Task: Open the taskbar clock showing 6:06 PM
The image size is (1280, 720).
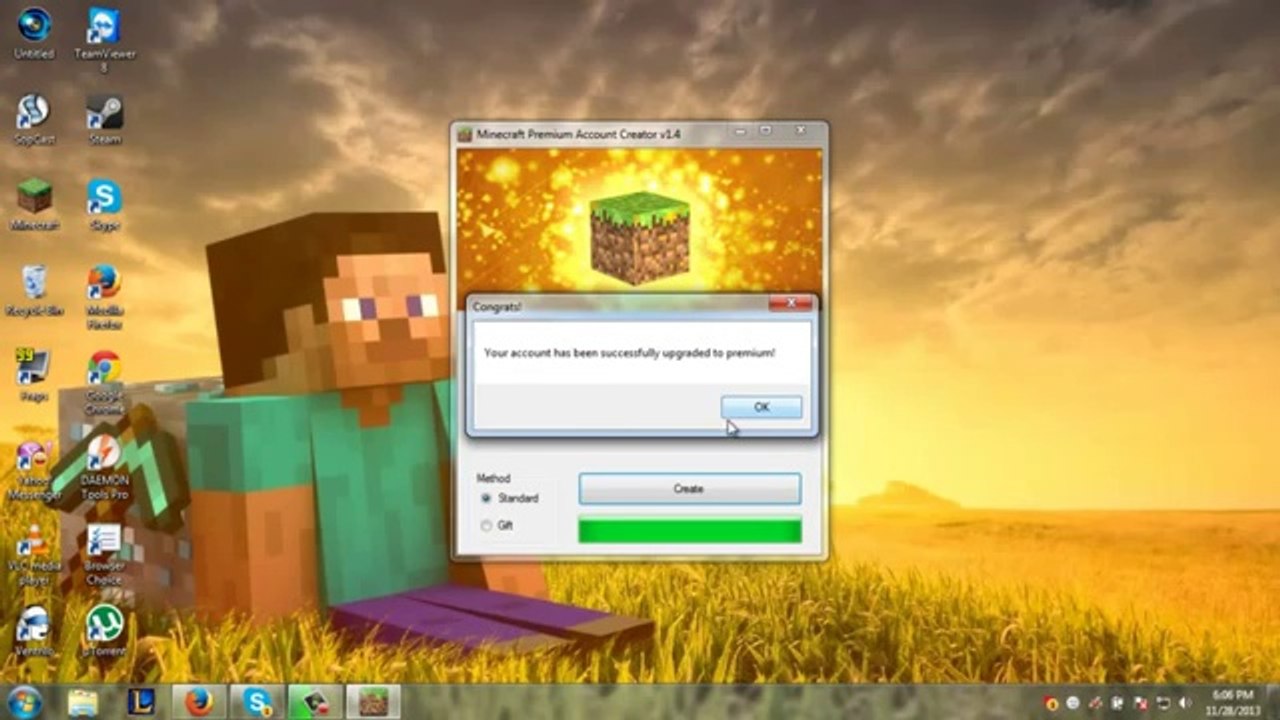Action: tap(1233, 701)
